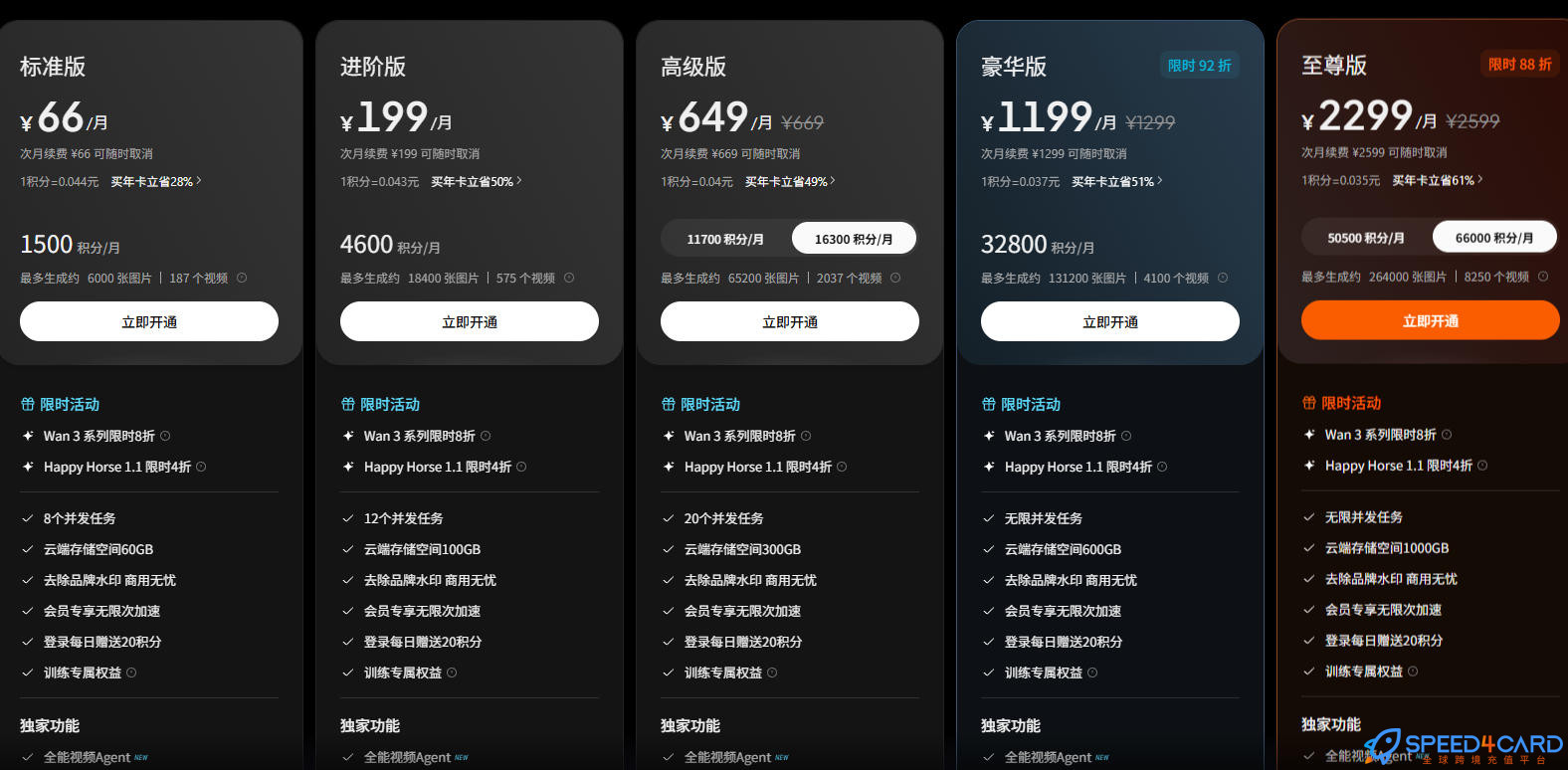Expand 买年卡立省61% in 至尊版
Viewport: 1568px width, 770px height.
pyautogui.click(x=1438, y=180)
